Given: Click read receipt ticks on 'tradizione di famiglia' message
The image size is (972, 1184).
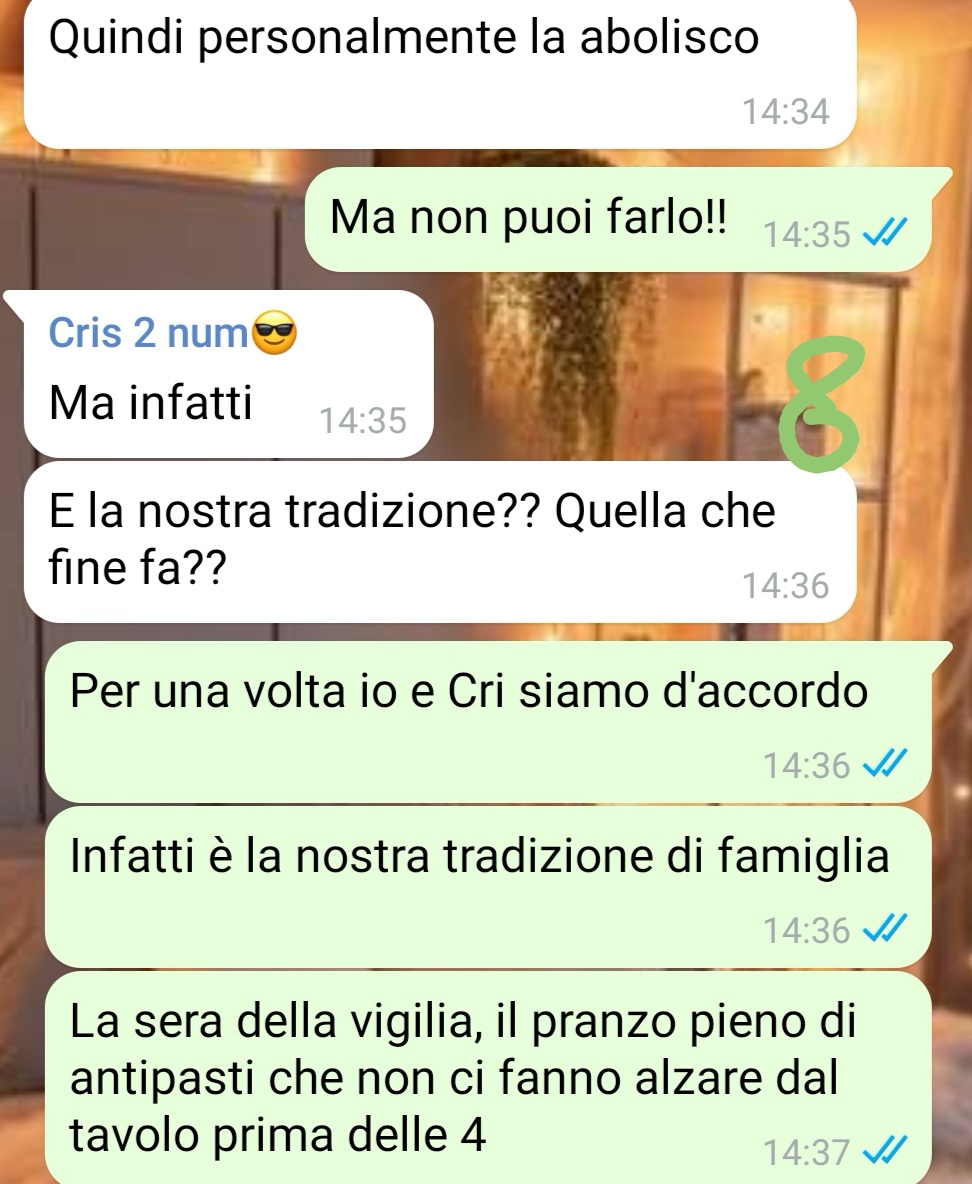Looking at the screenshot, I should tap(884, 930).
